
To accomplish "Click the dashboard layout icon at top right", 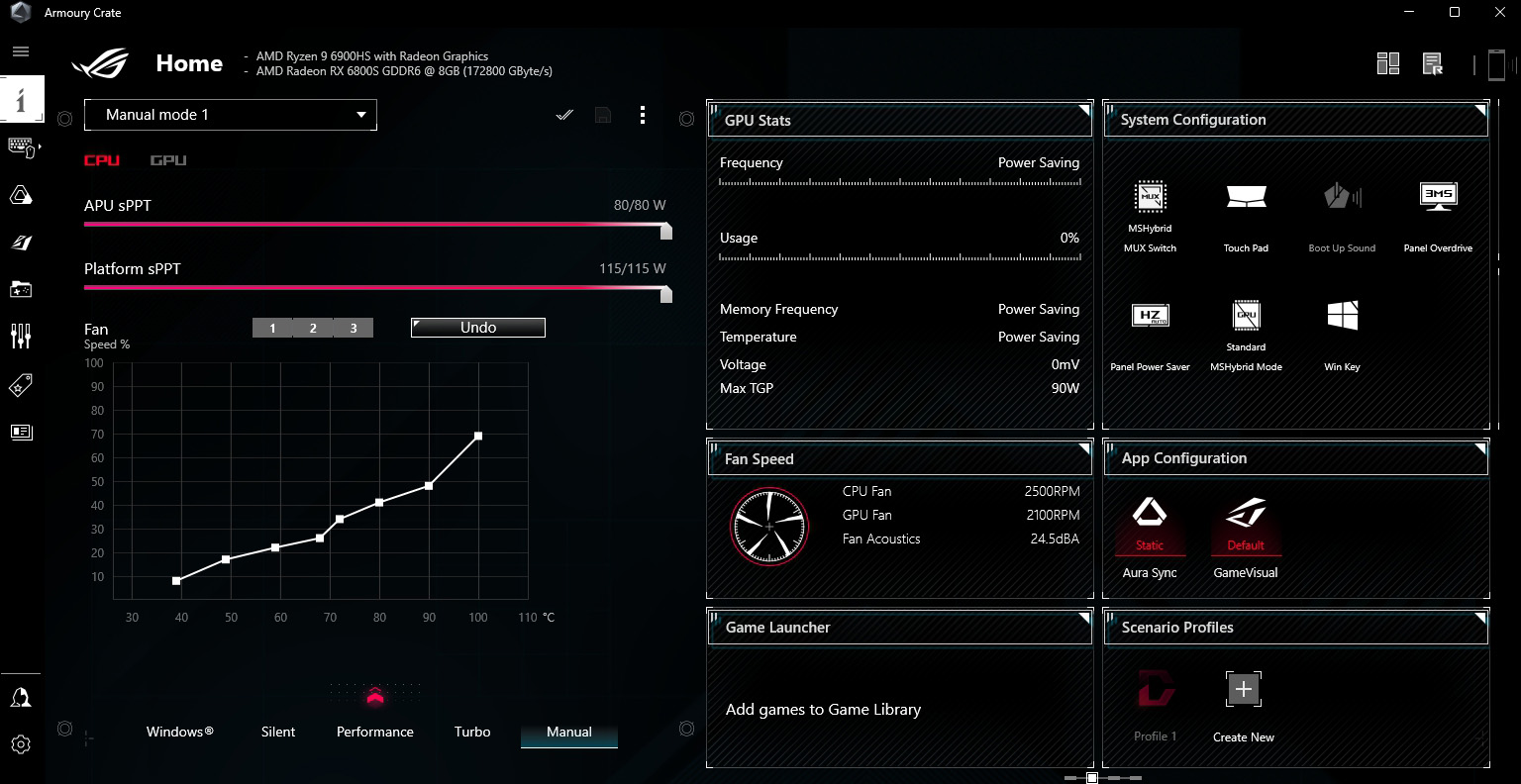I will point(1388,64).
